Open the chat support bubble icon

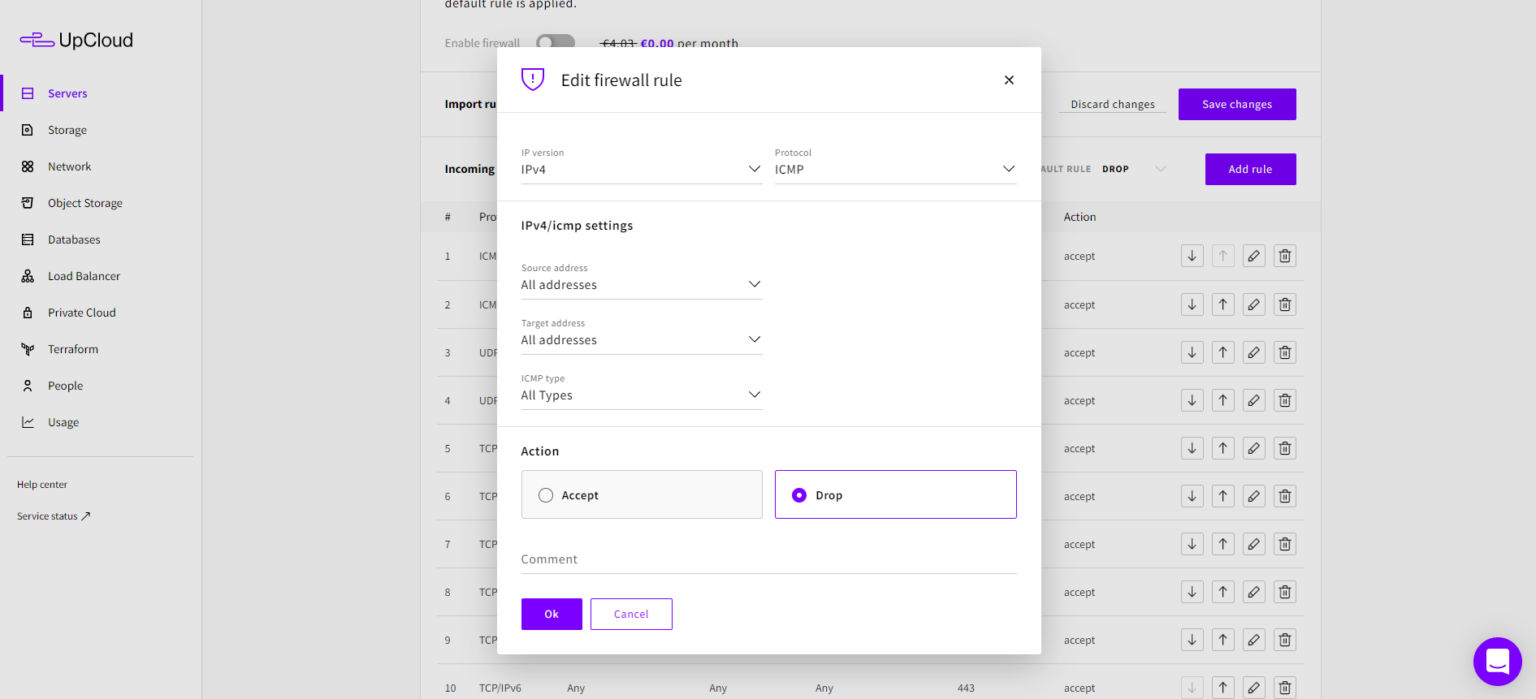pos(1497,662)
